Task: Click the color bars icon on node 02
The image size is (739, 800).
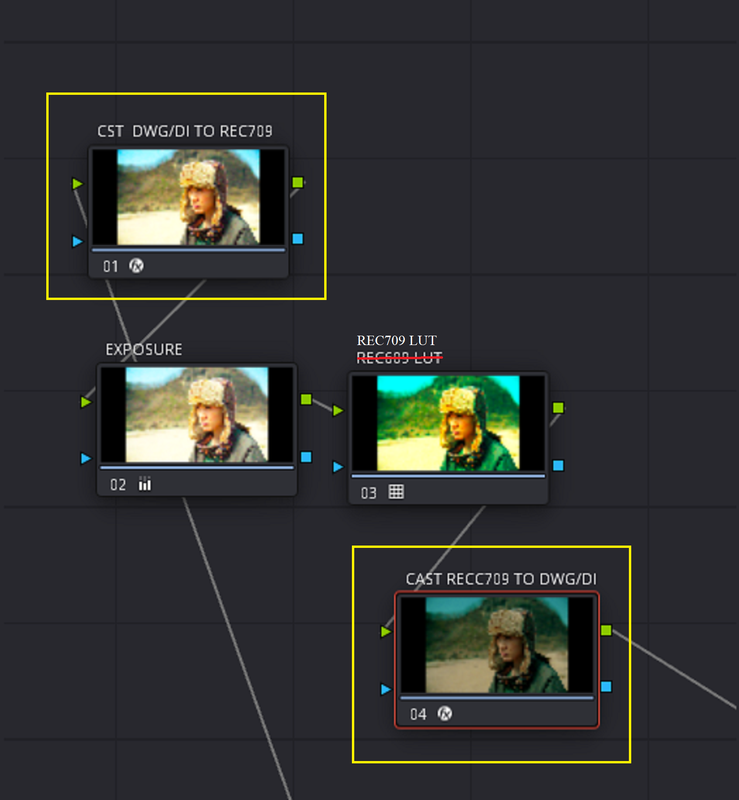Action: 145,484
